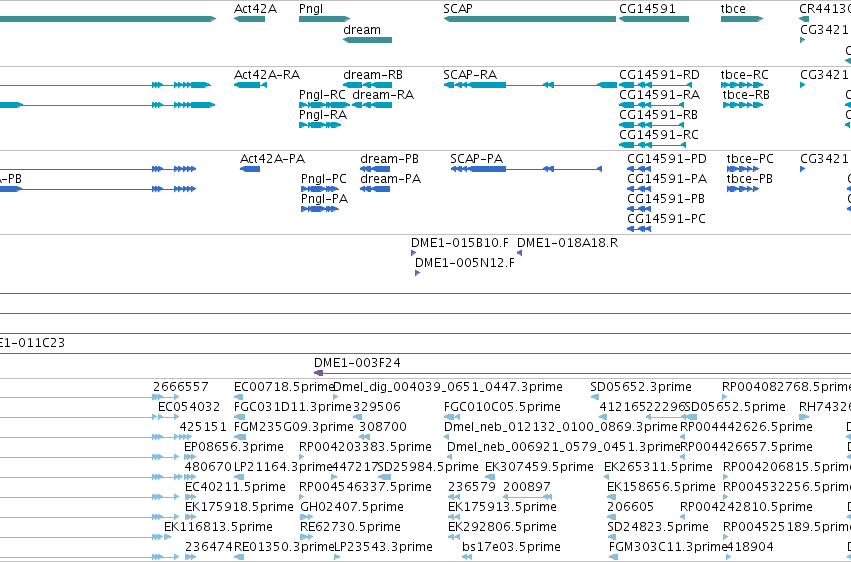Select the SCAP-RA transcript
Image resolution: width=851 pixels, height=562 pixels.
pyautogui.click(x=530, y=85)
